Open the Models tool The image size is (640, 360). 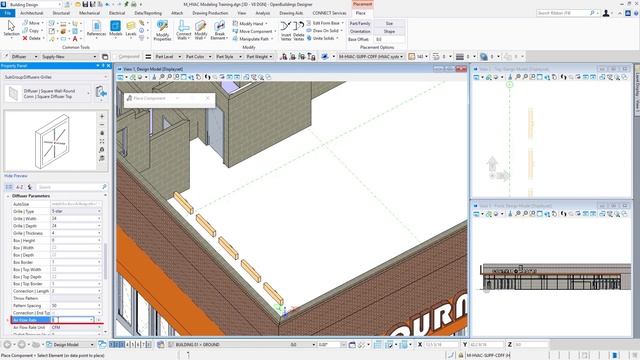116,29
